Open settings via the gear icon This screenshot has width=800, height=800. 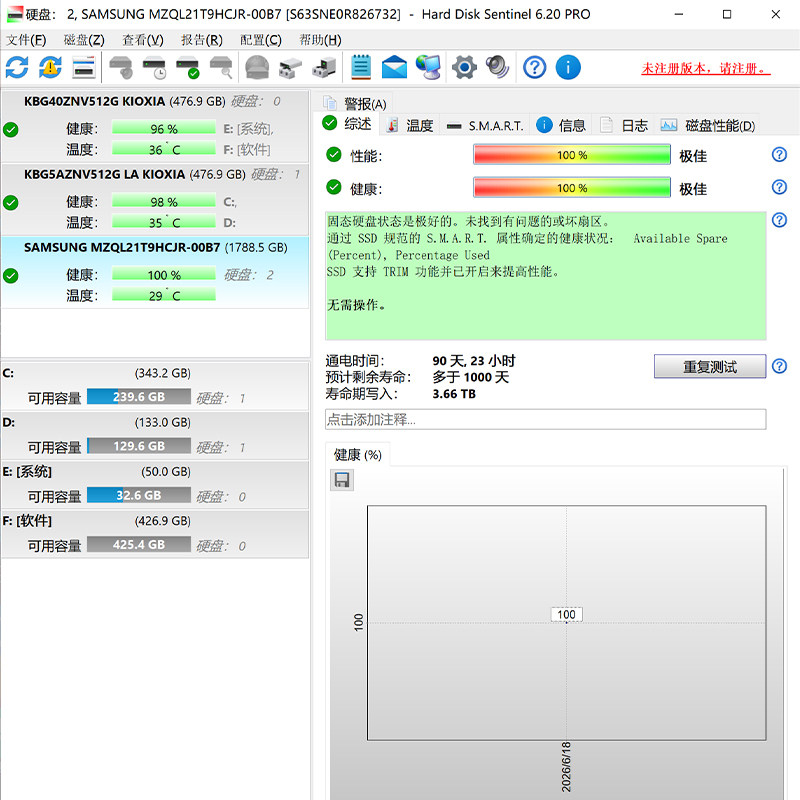pos(464,67)
